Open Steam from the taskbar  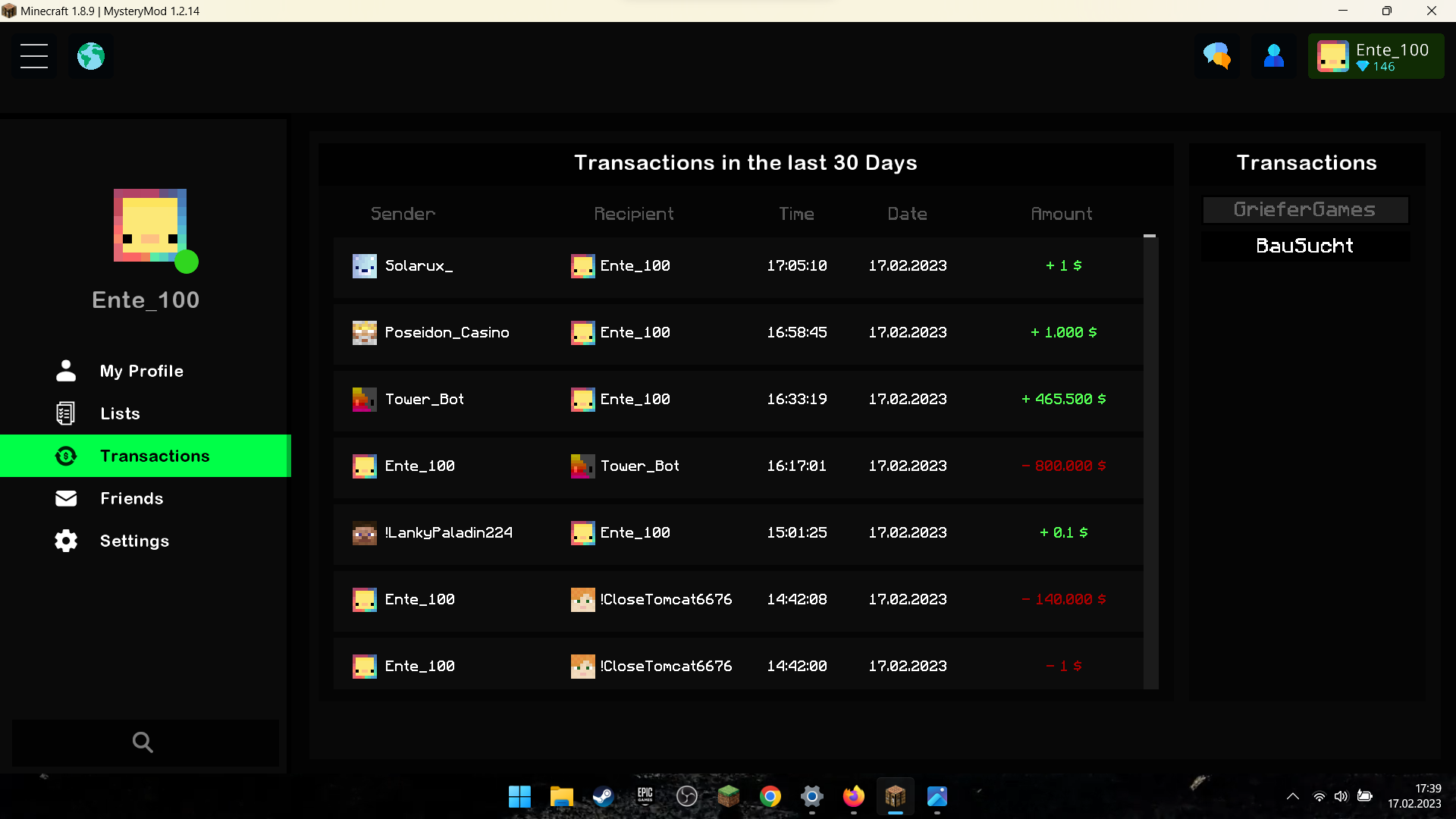604,796
